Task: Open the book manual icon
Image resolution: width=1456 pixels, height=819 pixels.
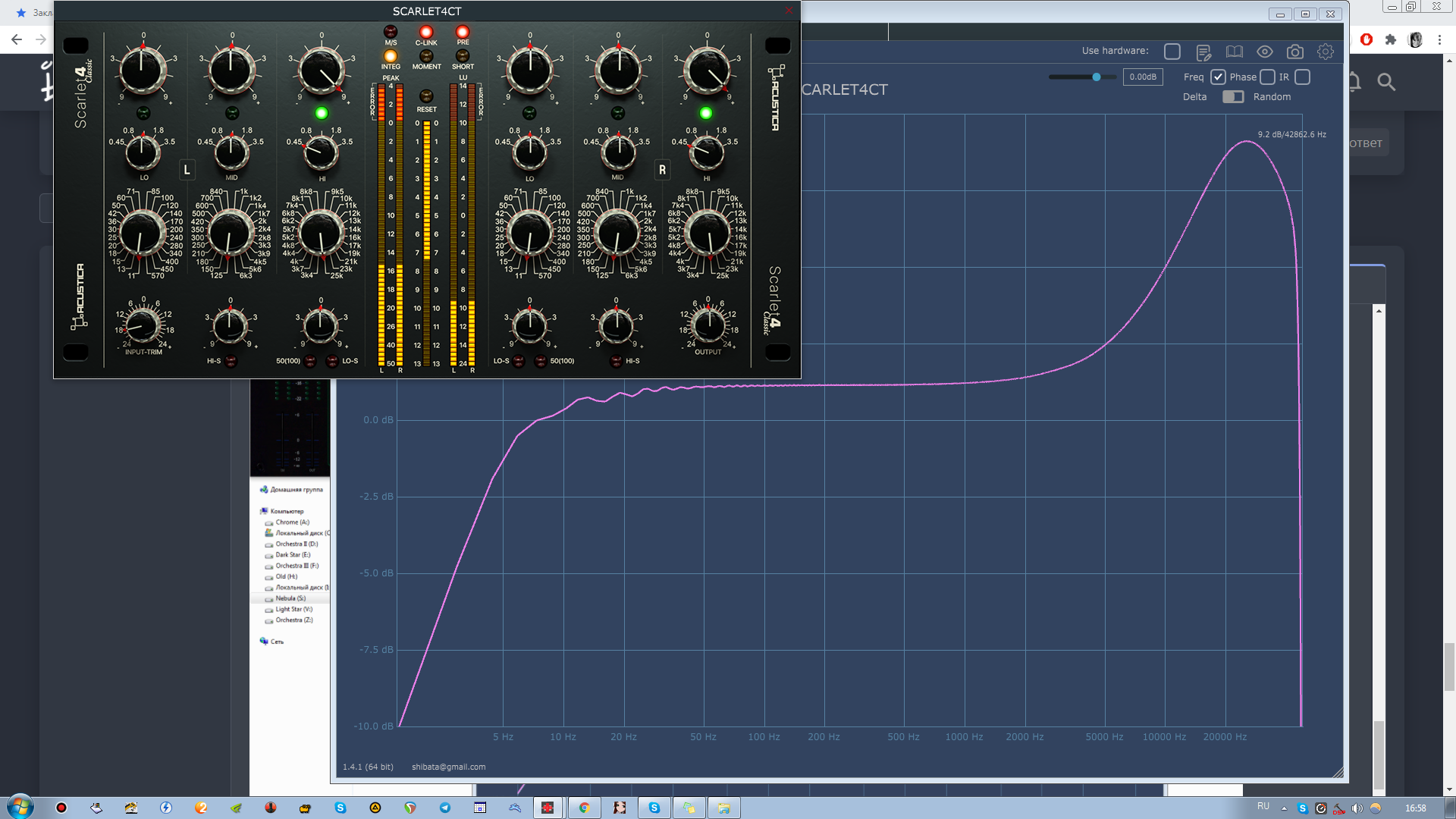Action: point(1234,52)
